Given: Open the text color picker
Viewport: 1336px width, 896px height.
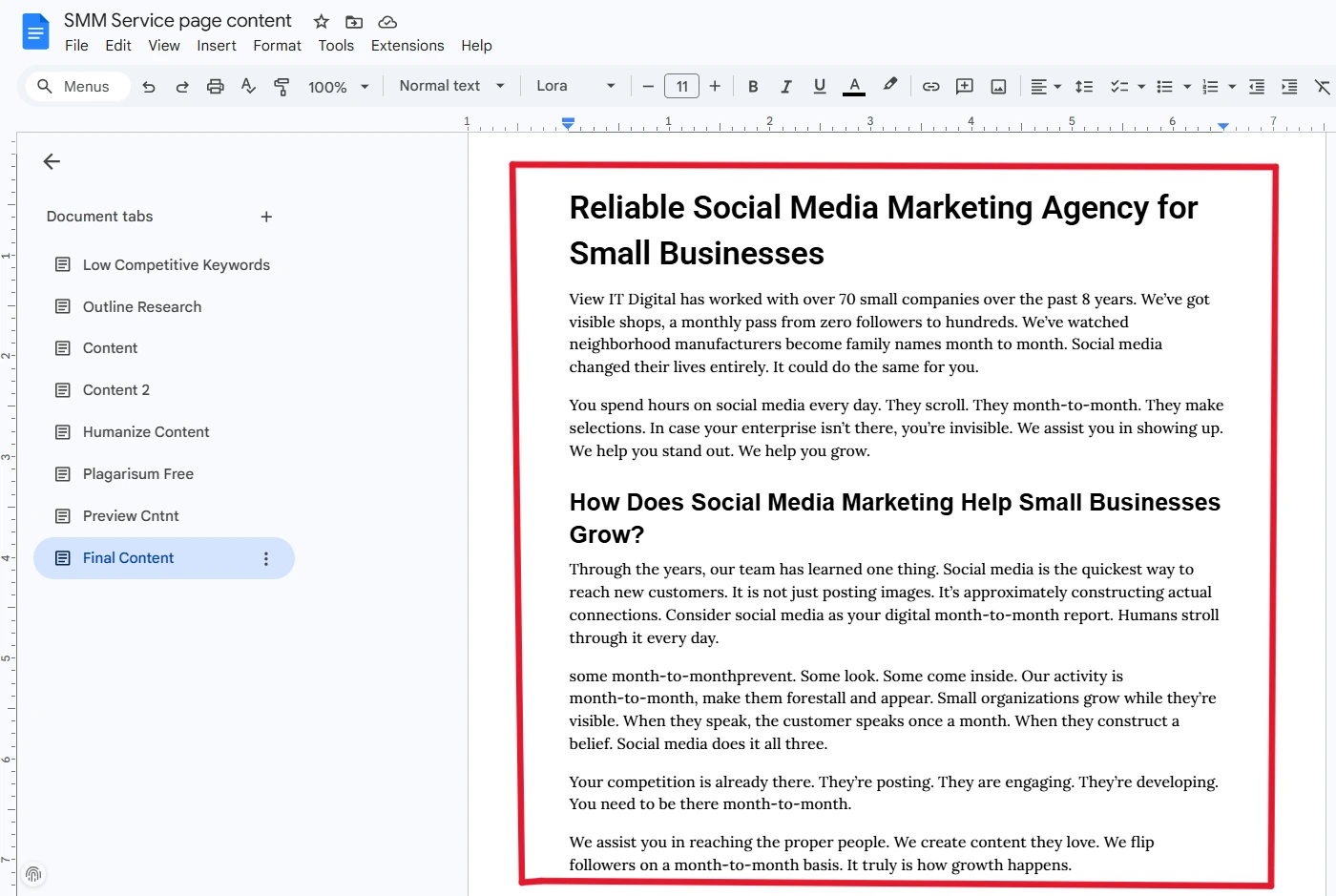Looking at the screenshot, I should (x=854, y=87).
